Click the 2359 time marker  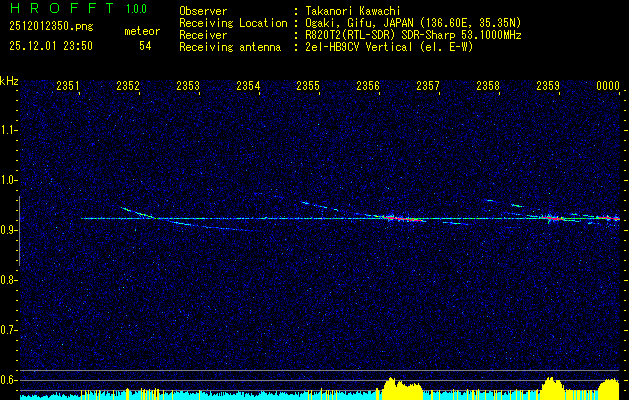pos(548,85)
